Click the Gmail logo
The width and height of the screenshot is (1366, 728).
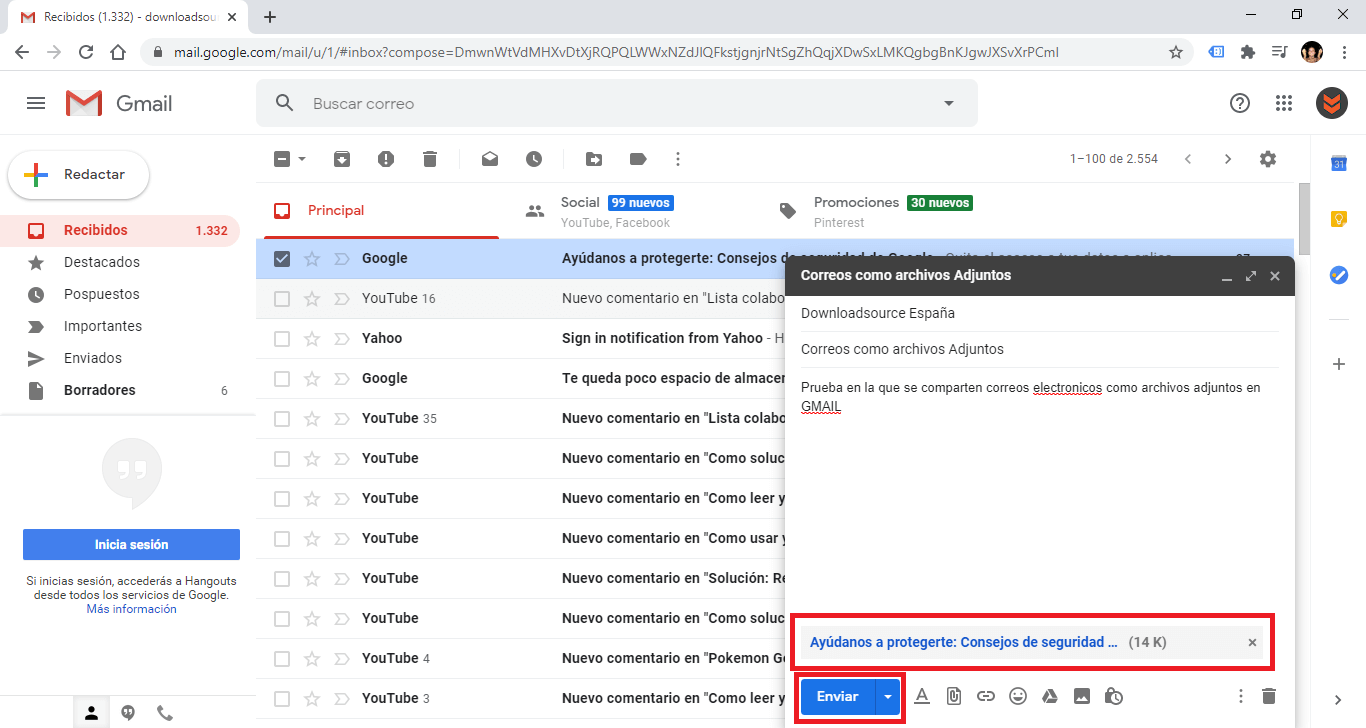tap(119, 103)
